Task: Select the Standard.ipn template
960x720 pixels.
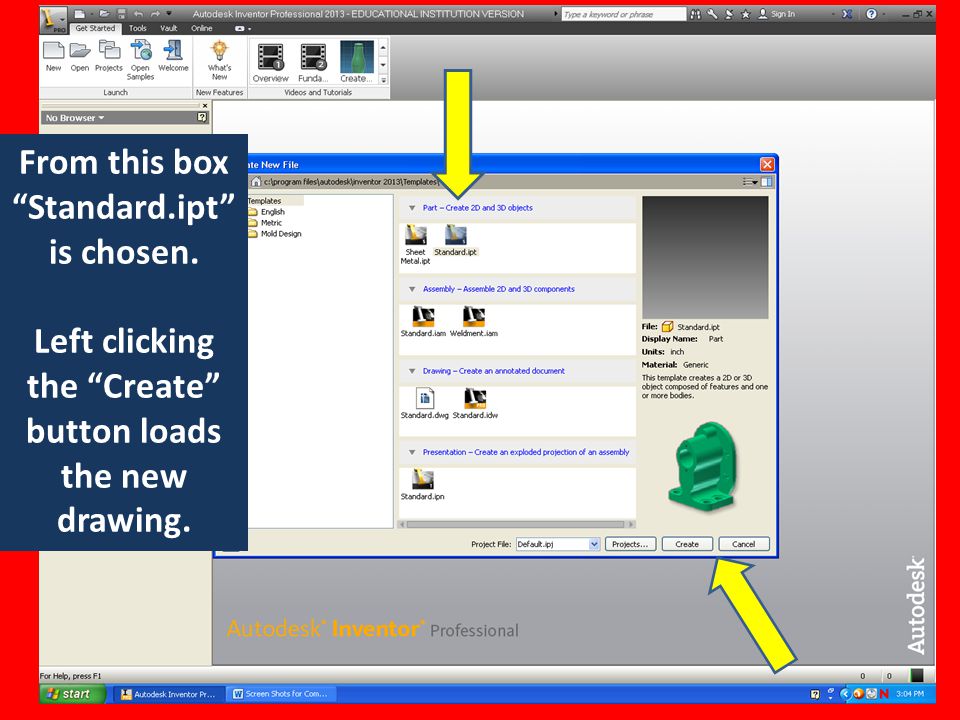Action: [422, 485]
